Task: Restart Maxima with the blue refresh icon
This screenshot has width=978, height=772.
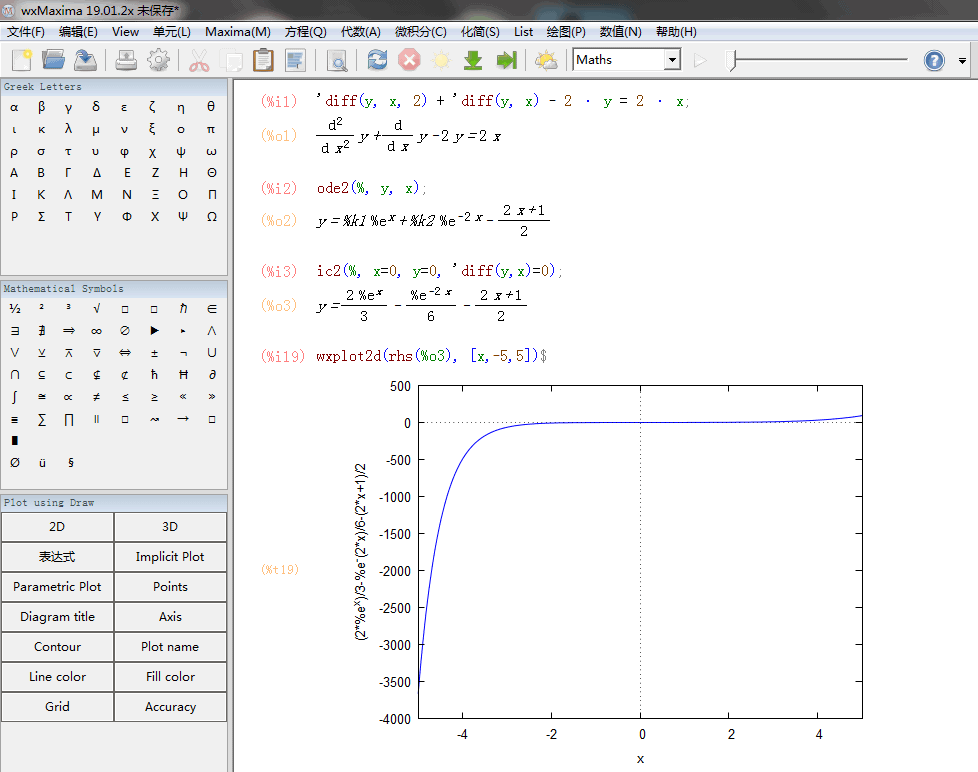Action: [377, 60]
